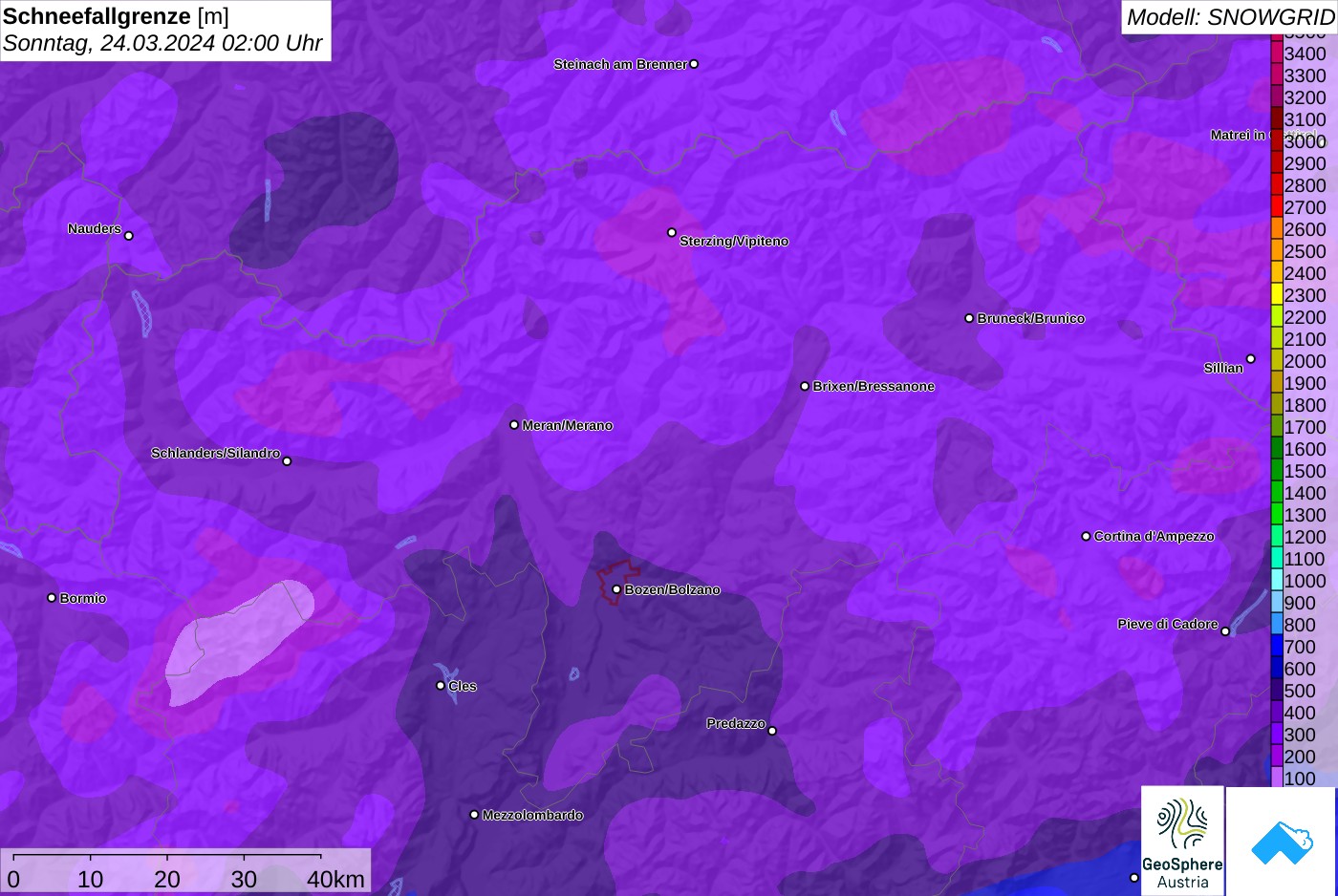Image resolution: width=1338 pixels, height=896 pixels.
Task: Click the Brixen/Bressanone marker dot
Action: pos(805,386)
